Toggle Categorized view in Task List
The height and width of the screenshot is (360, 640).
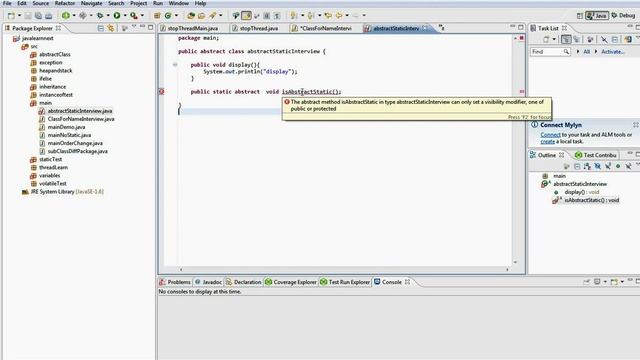(566, 39)
